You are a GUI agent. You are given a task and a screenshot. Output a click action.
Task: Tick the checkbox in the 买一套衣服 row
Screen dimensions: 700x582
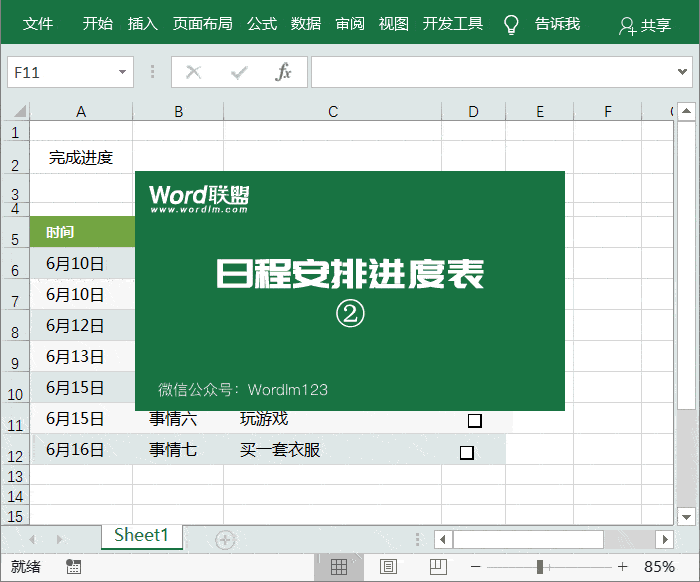pos(467,453)
